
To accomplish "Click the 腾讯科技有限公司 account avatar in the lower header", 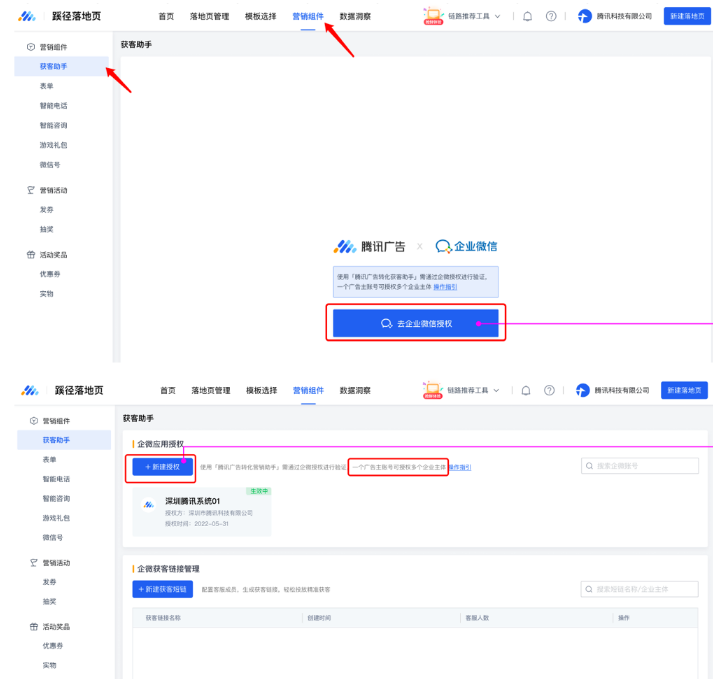I will (583, 390).
